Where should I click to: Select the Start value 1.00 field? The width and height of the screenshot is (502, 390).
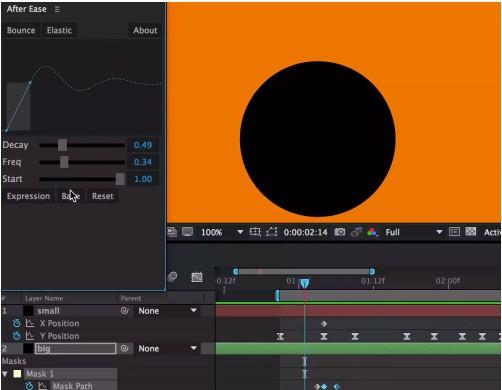click(143, 179)
